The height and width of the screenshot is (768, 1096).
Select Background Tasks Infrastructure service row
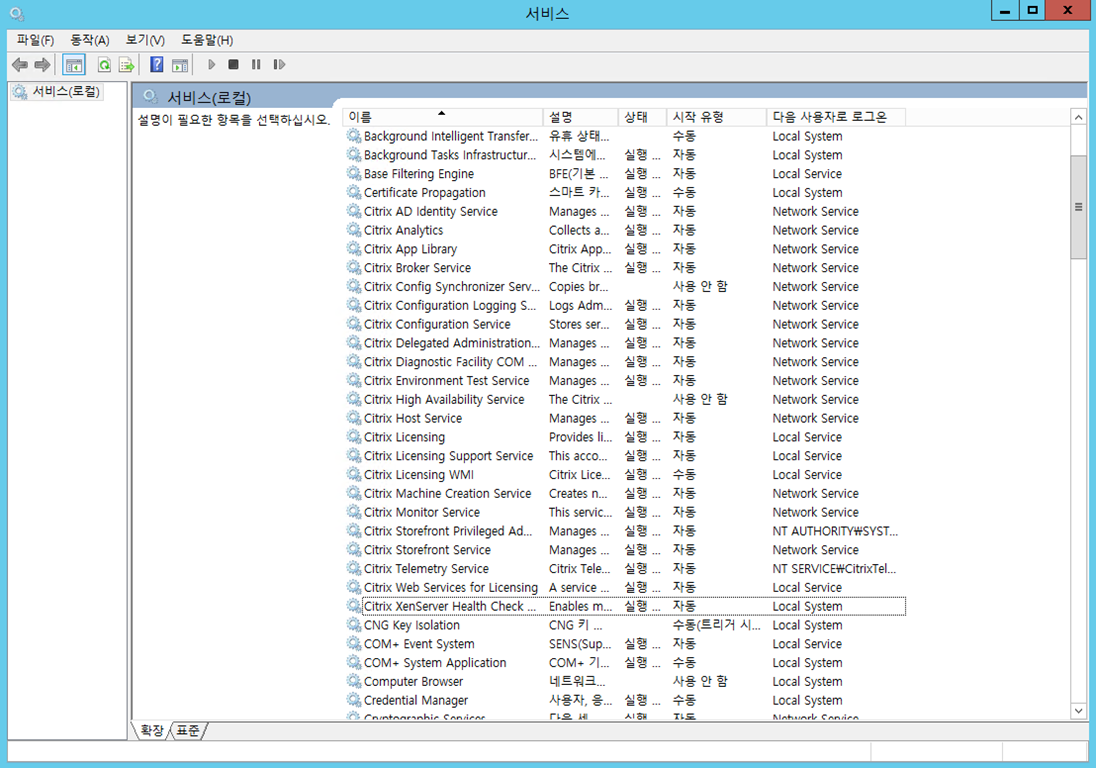(x=626, y=155)
